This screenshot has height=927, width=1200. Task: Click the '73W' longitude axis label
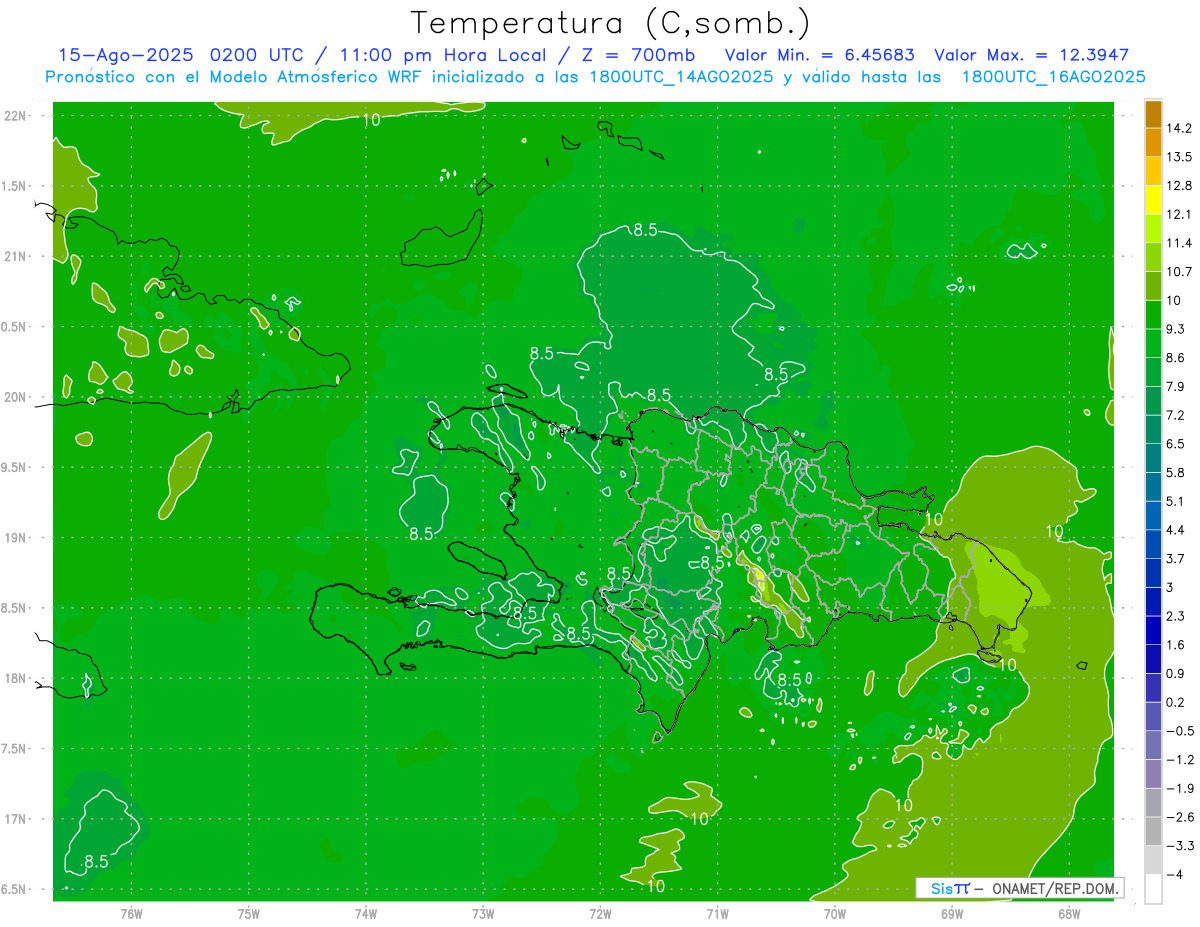483,913
